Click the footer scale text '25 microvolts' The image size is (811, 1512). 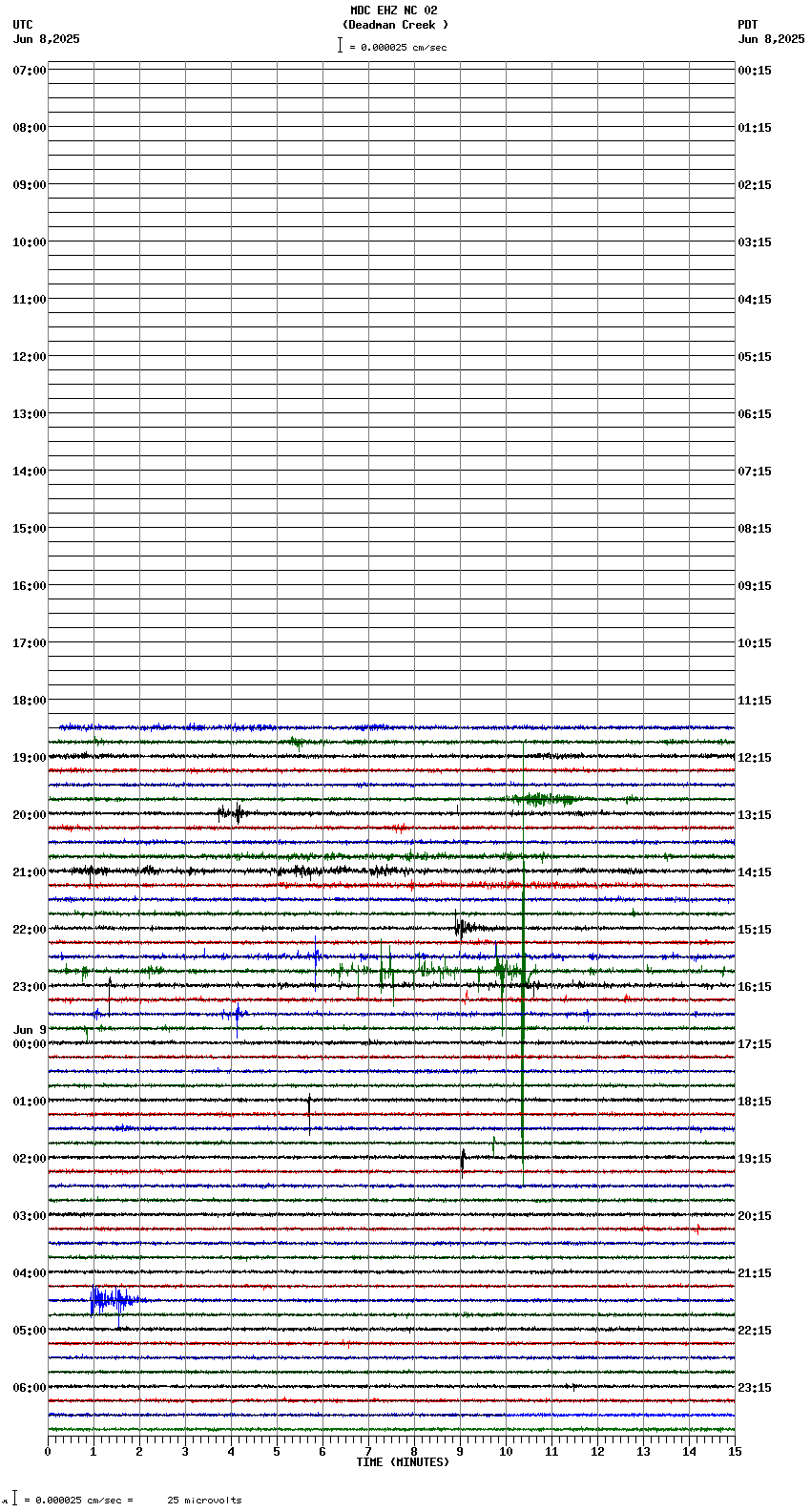coord(204,1501)
